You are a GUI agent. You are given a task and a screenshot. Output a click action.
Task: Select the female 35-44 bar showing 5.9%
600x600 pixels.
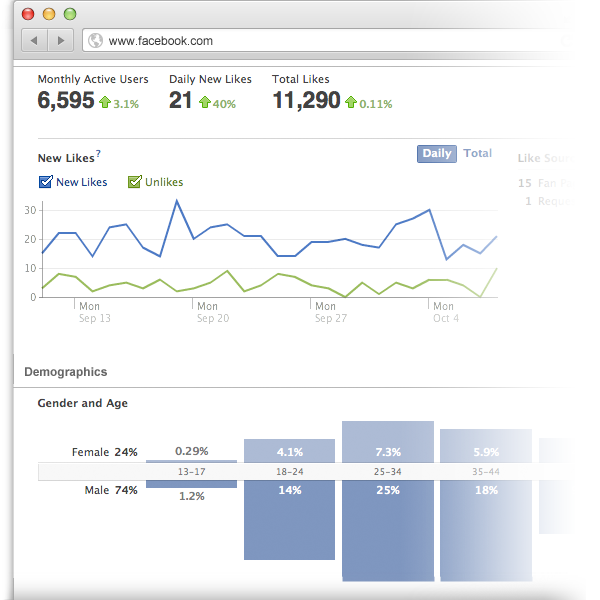(x=486, y=446)
